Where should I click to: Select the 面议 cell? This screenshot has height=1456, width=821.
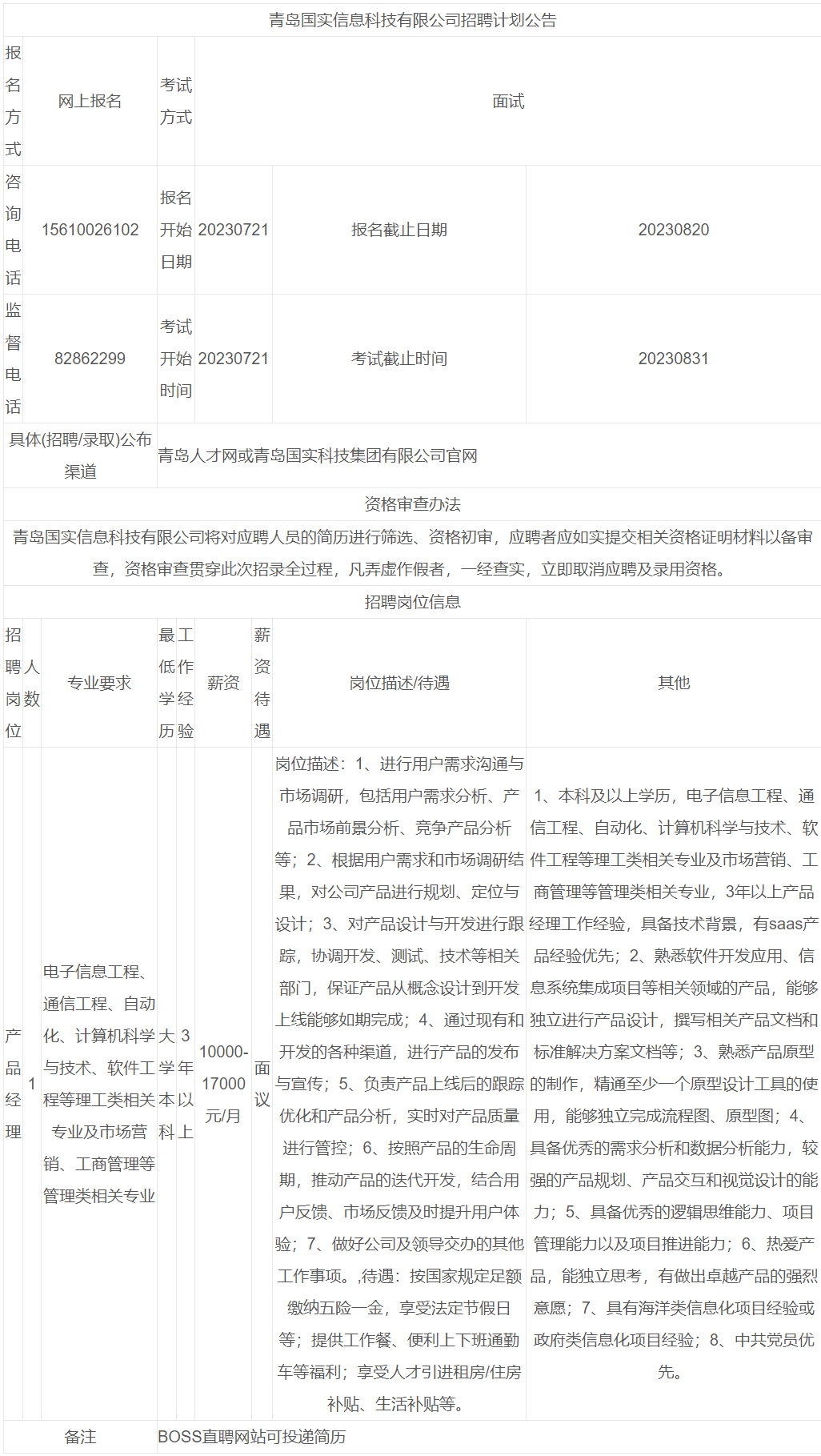(x=262, y=1084)
